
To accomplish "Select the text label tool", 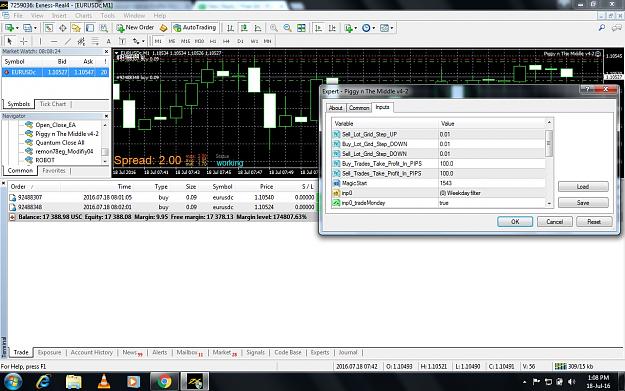I will 122,41.
